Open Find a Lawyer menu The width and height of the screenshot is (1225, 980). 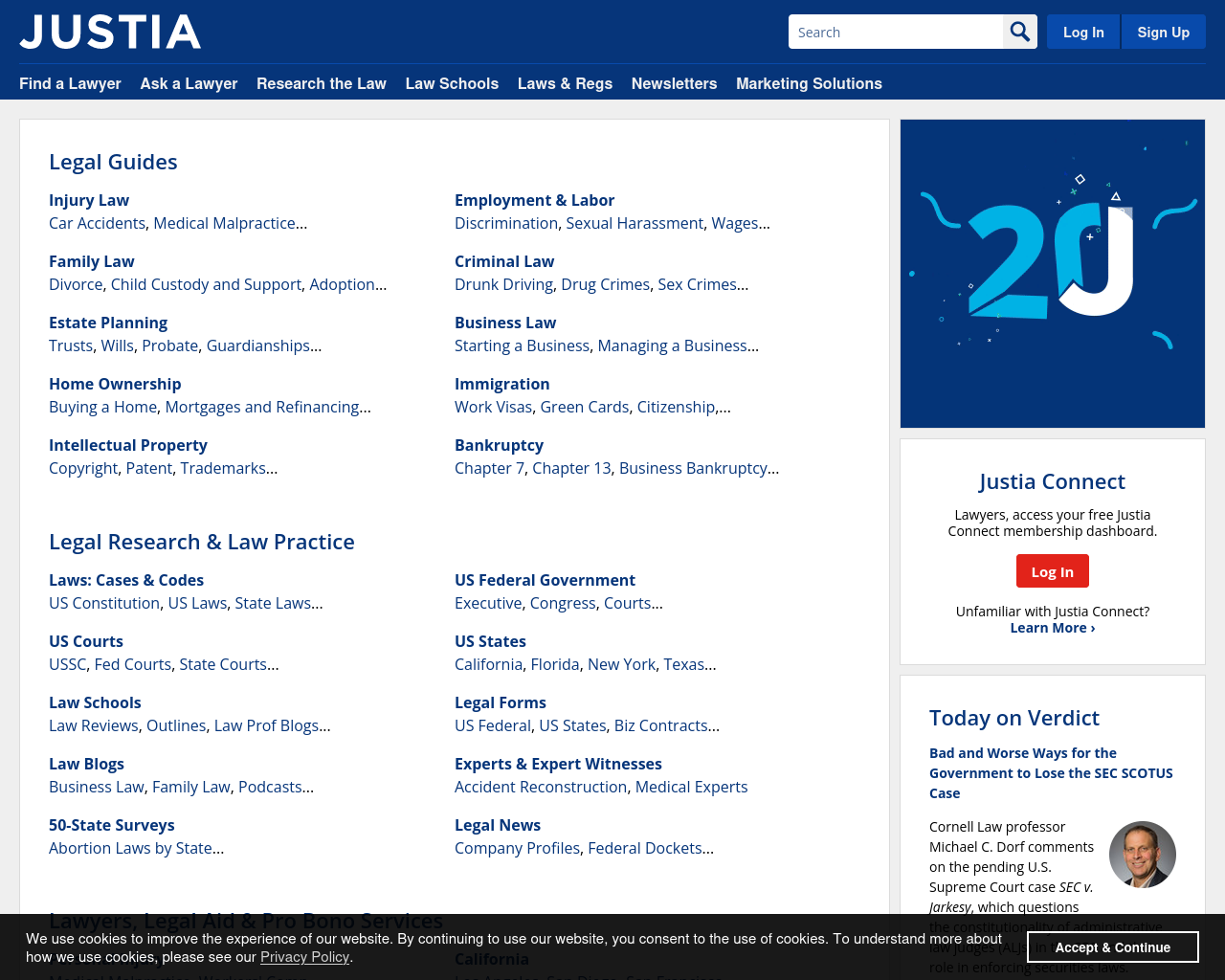70,83
